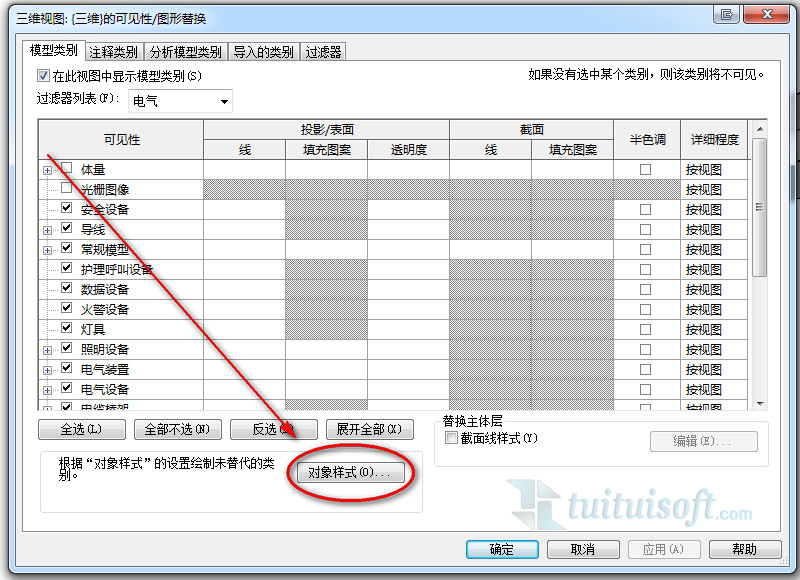The image size is (800, 580).
Task: Click the scrollbar down arrow of the table
Action: coord(759,403)
